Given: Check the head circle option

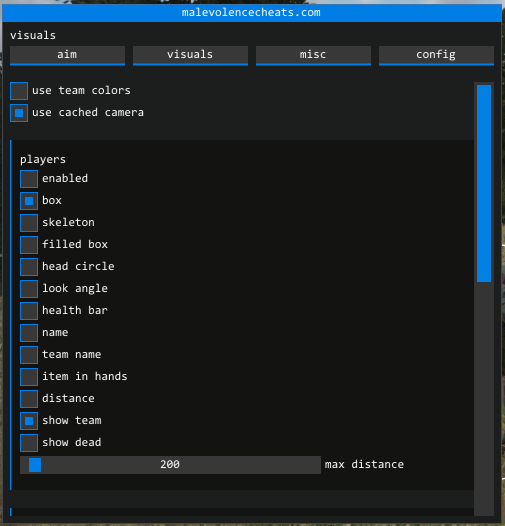Looking at the screenshot, I should click(29, 267).
